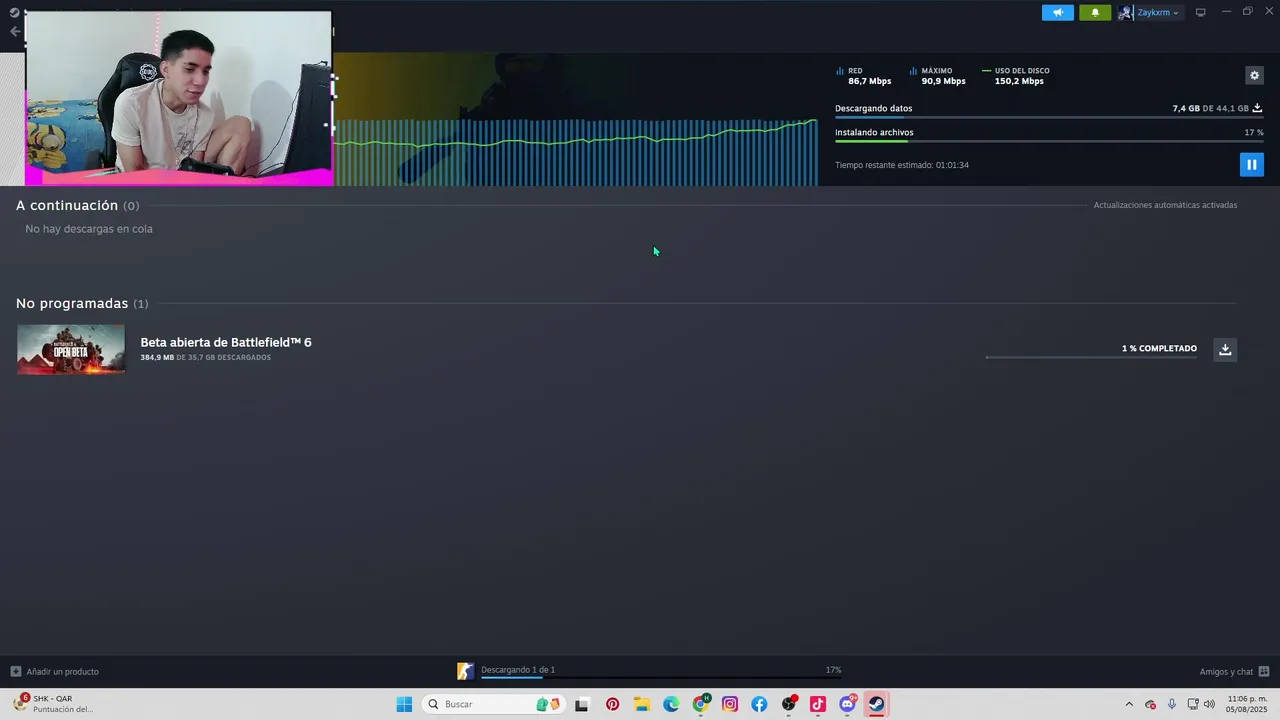
Task: Expand the Zaykxrm account dropdown
Action: click(1157, 13)
